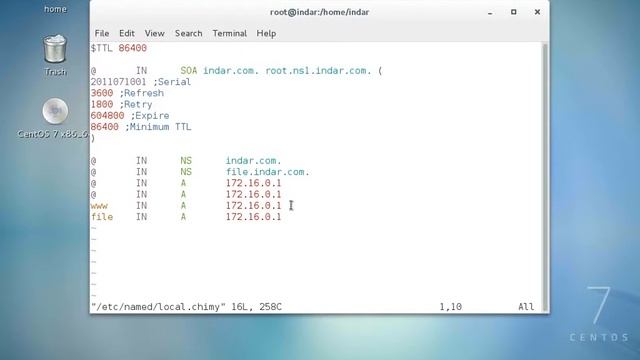Click the file record name

pos(102,217)
